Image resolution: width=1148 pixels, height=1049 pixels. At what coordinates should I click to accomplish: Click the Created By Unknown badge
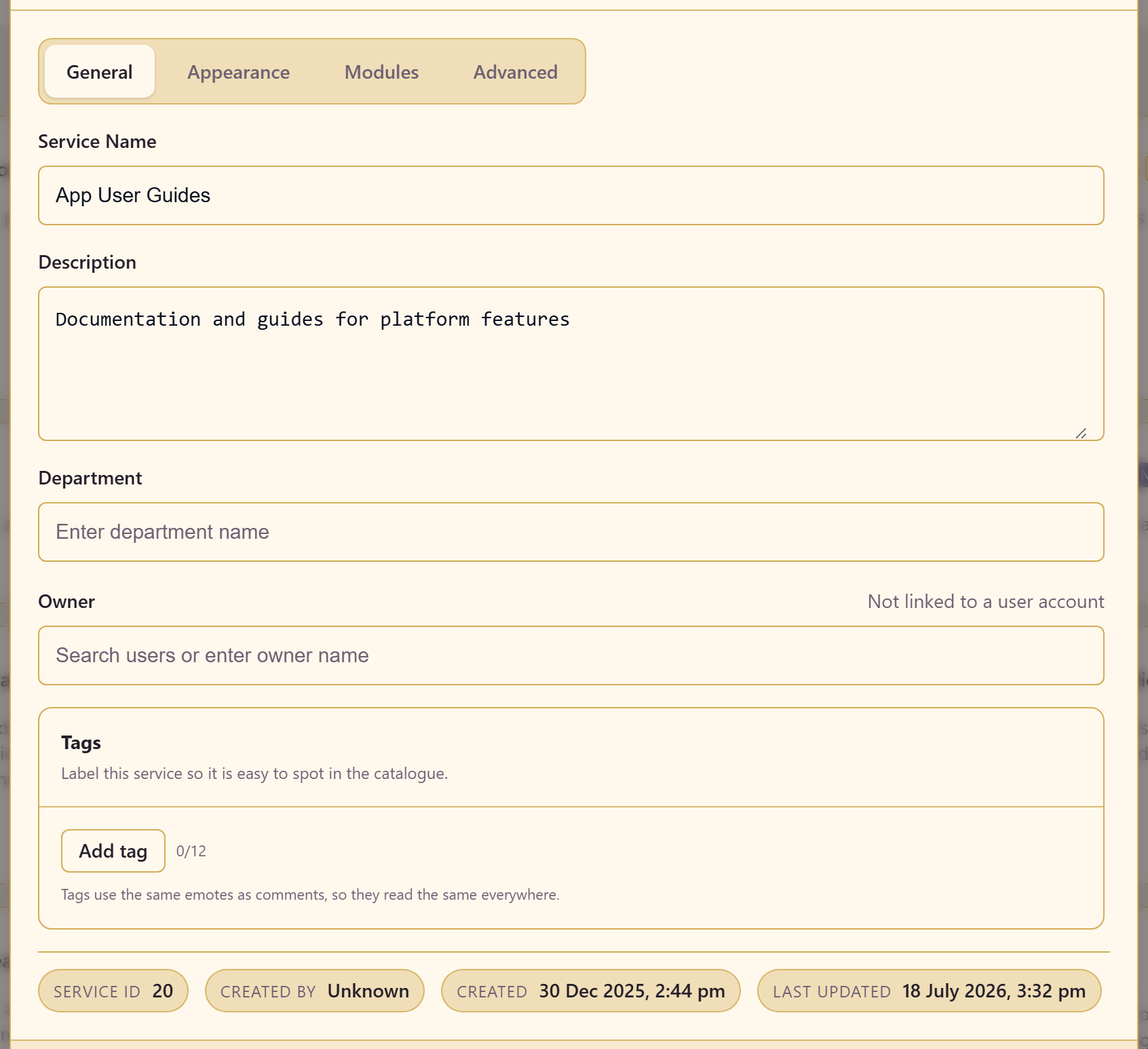click(x=315, y=991)
